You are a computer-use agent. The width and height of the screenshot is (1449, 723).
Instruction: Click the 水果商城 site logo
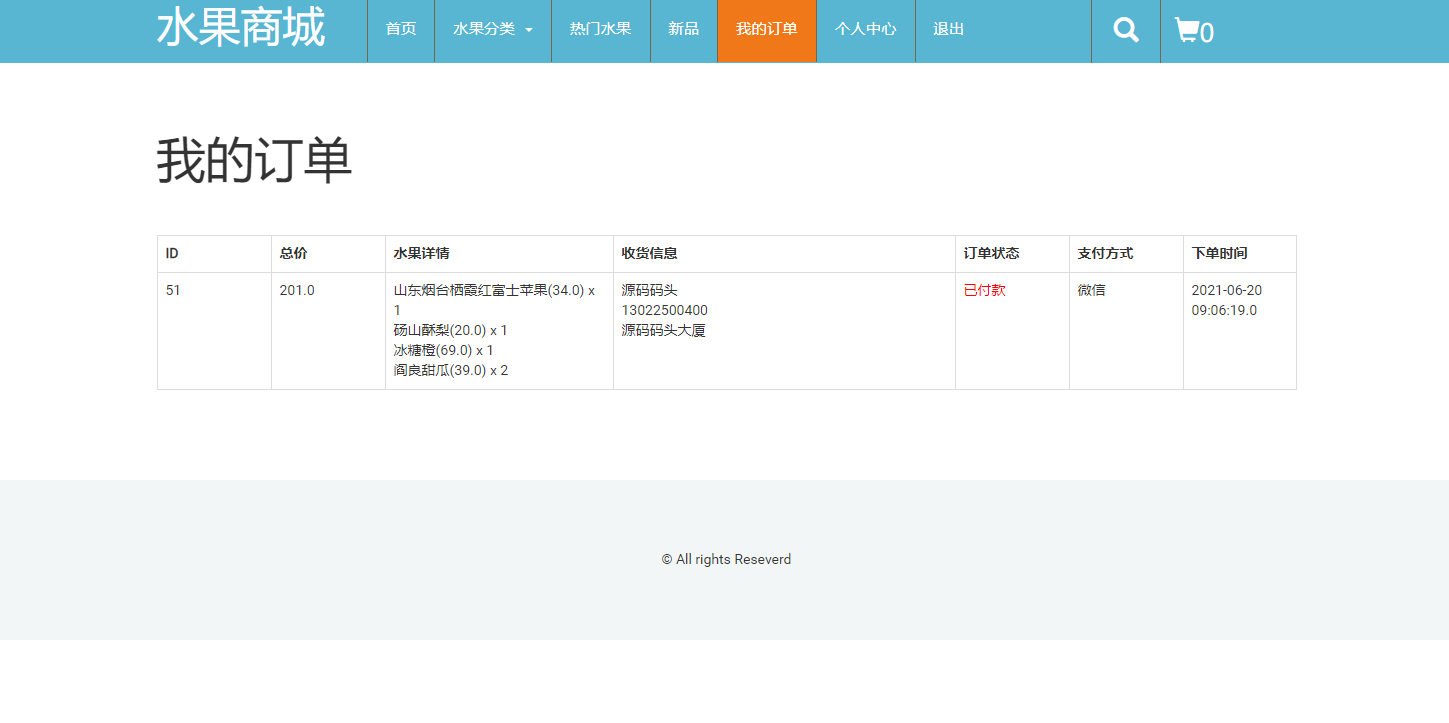pyautogui.click(x=241, y=27)
